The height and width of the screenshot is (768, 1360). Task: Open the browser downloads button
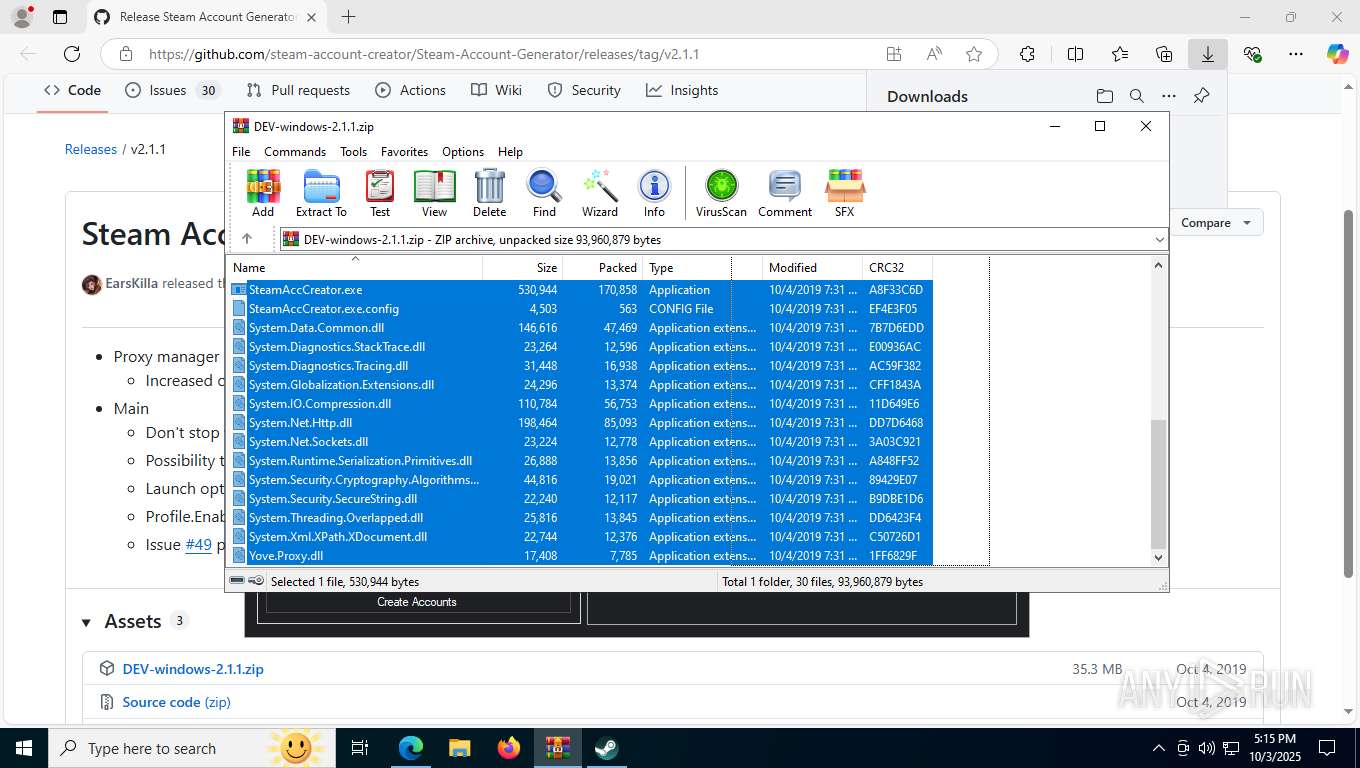[x=1207, y=54]
